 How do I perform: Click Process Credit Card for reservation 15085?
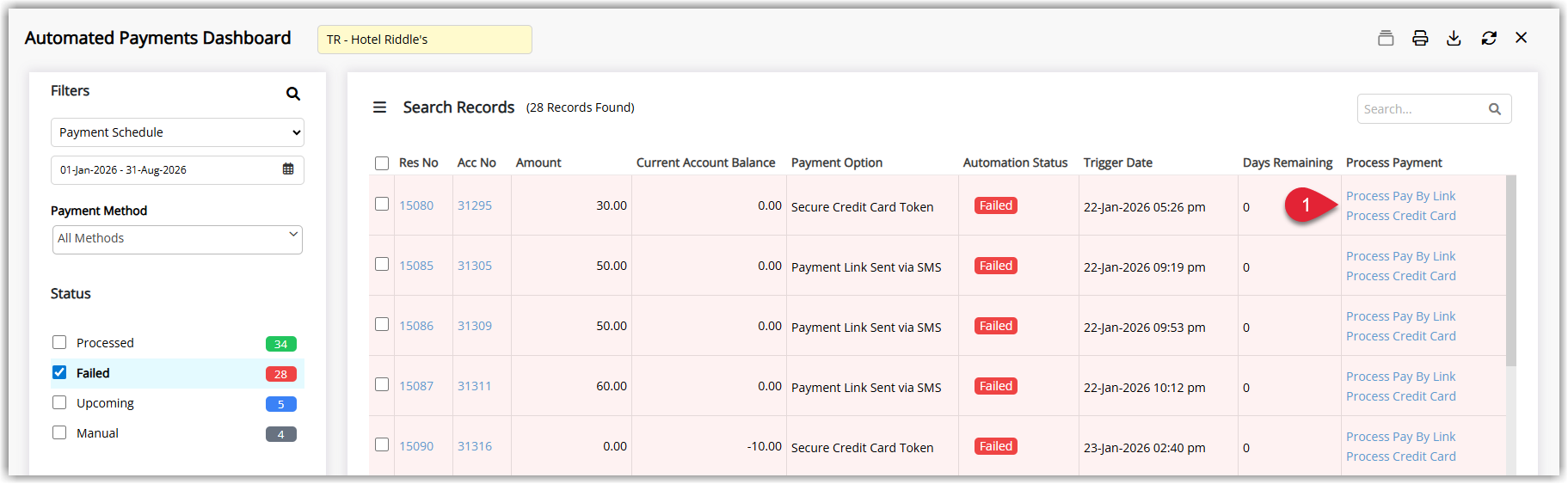(1401, 276)
